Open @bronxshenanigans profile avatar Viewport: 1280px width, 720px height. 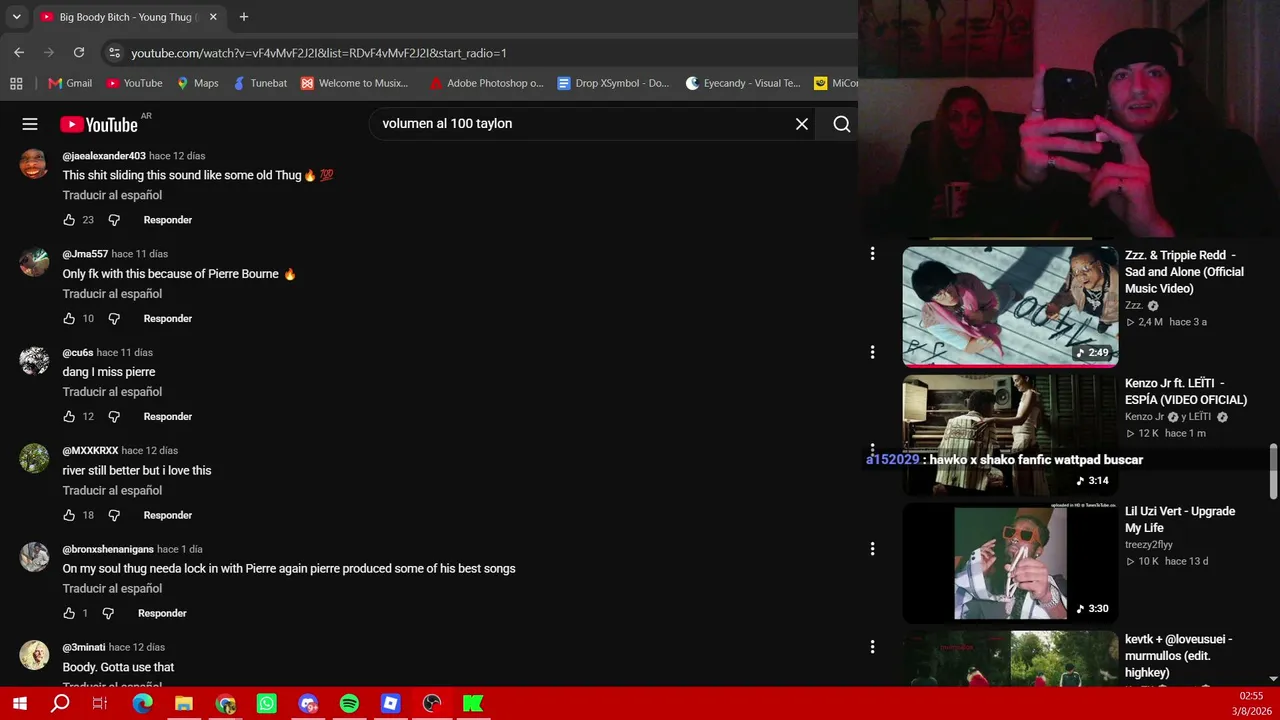click(x=34, y=557)
